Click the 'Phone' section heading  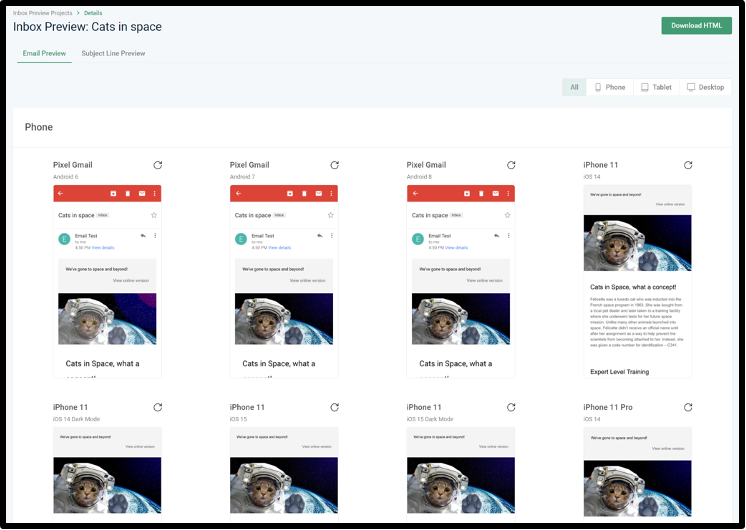point(39,127)
